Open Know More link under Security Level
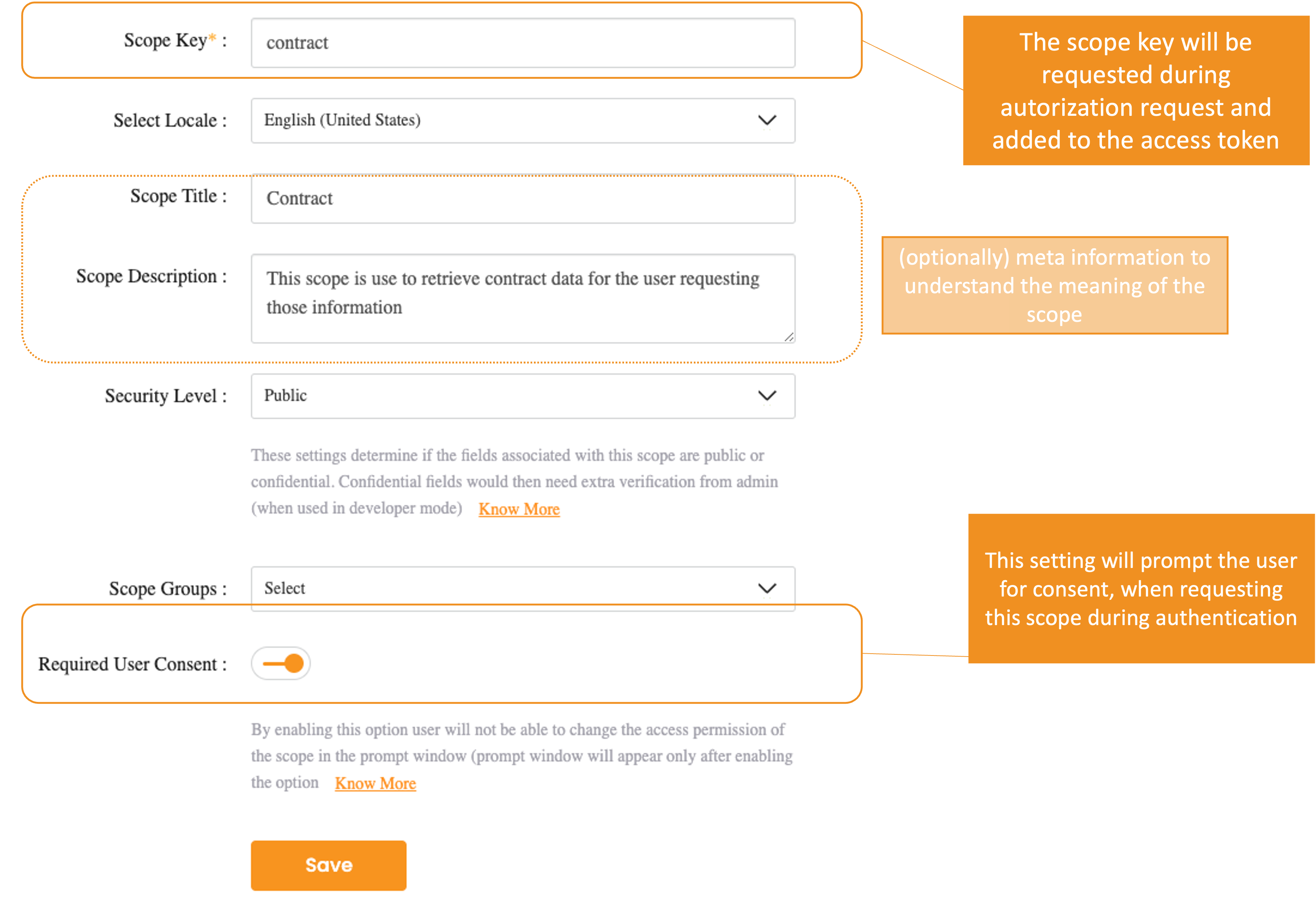This screenshot has width=1316, height=922. [x=519, y=509]
